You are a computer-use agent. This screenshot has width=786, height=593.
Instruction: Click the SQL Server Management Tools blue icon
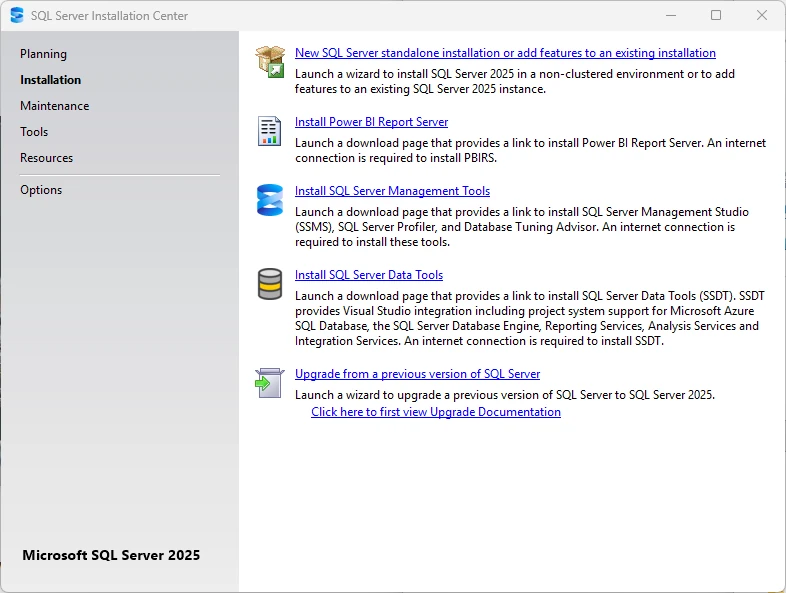coord(270,200)
